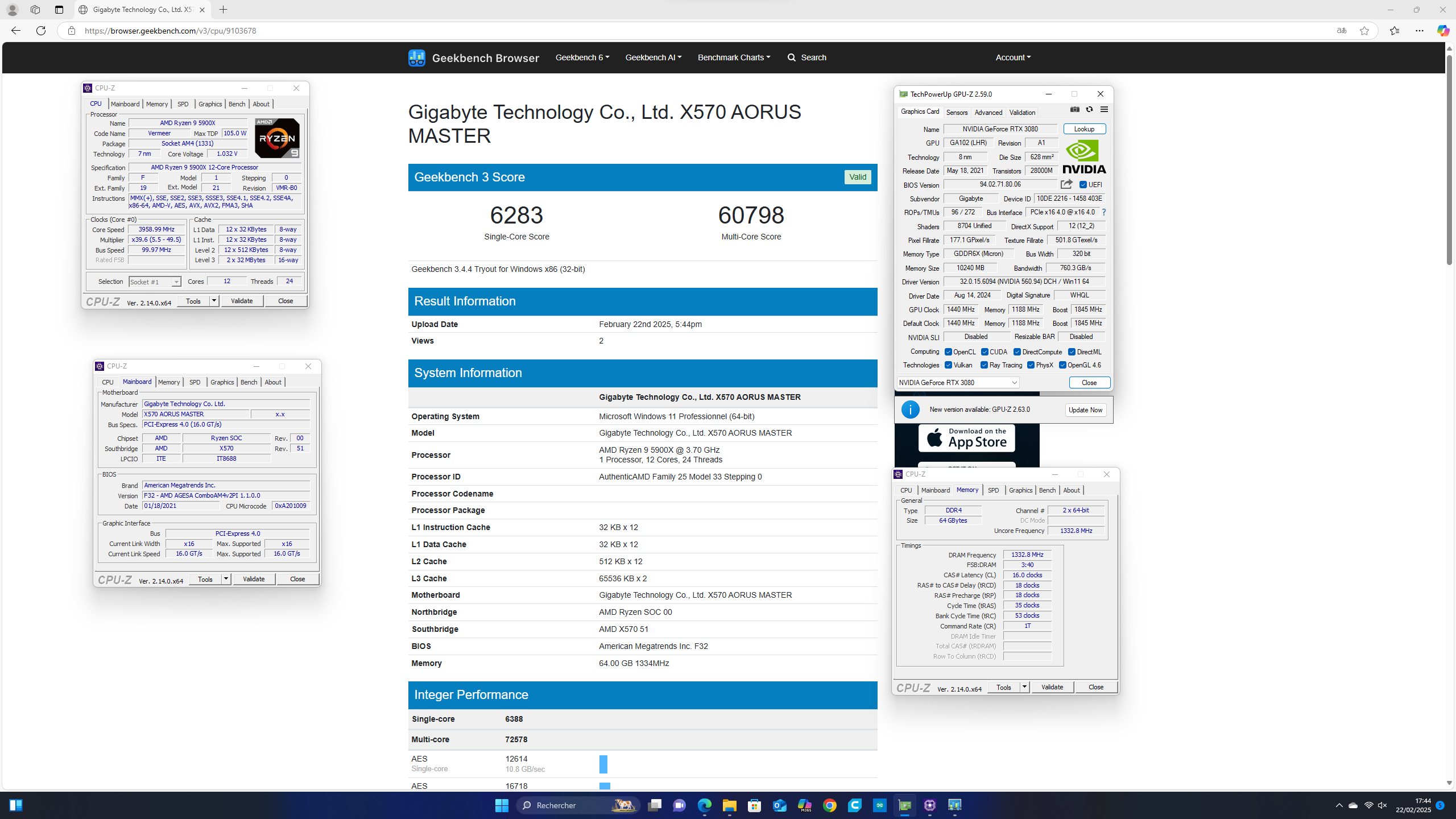Open Graphics tab in CPU-Z Memory window

pyautogui.click(x=1020, y=490)
